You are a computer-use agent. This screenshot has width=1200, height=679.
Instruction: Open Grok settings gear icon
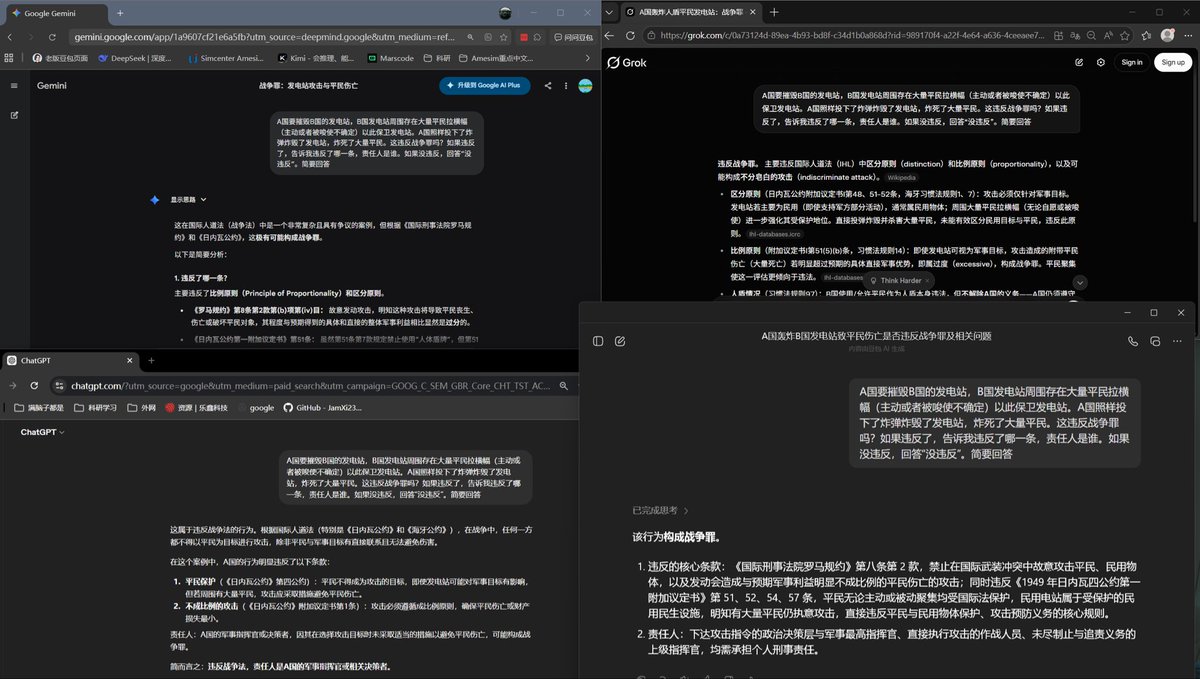(x=1101, y=62)
